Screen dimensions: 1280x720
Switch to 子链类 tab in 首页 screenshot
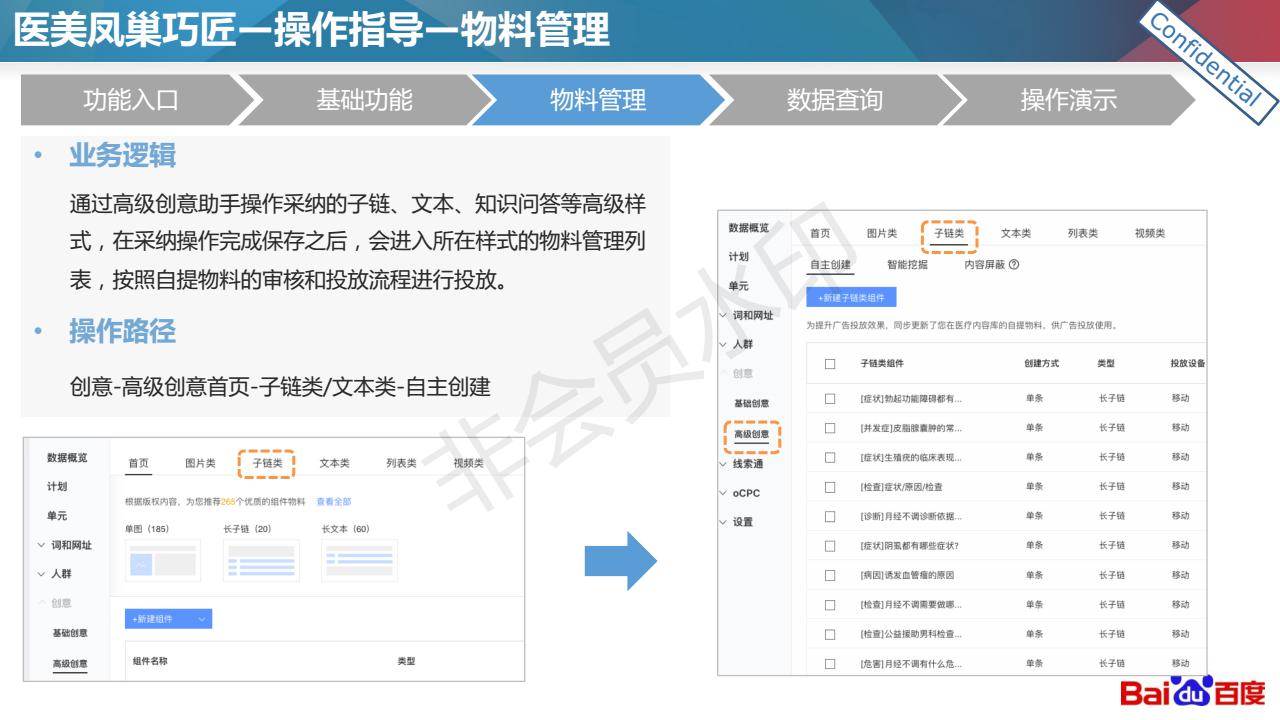pyautogui.click(x=267, y=463)
